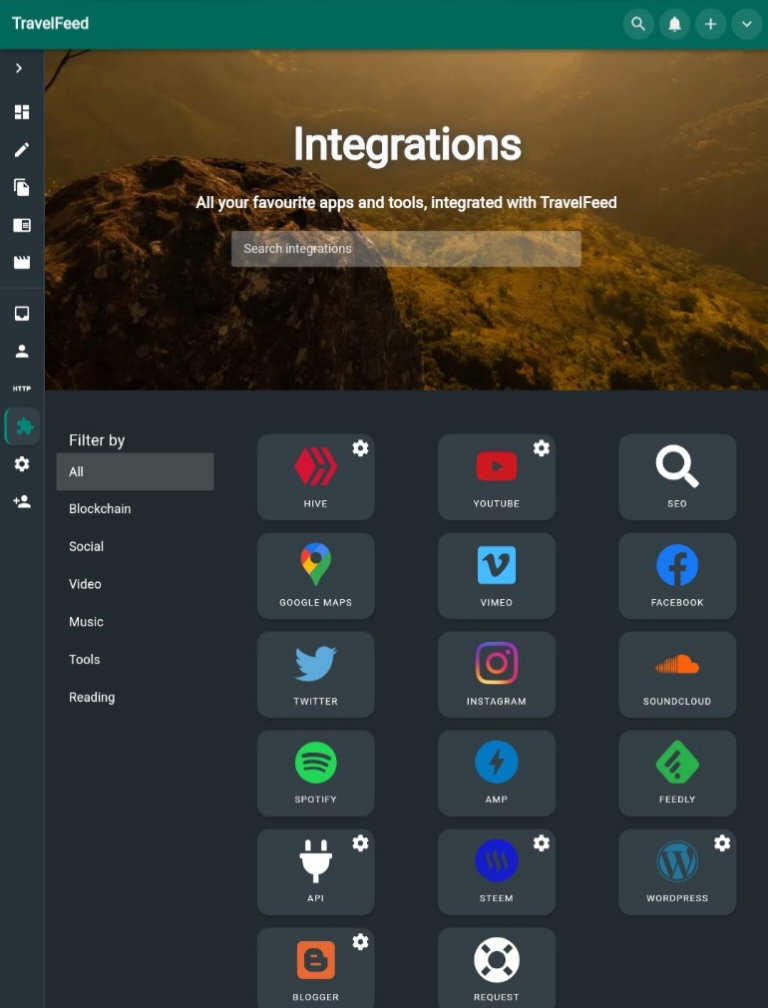Open the Steem integration card

pos(496,872)
